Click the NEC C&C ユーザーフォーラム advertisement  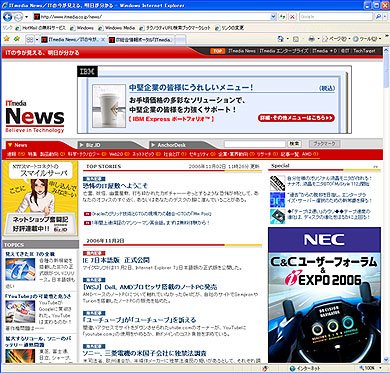tap(324, 295)
